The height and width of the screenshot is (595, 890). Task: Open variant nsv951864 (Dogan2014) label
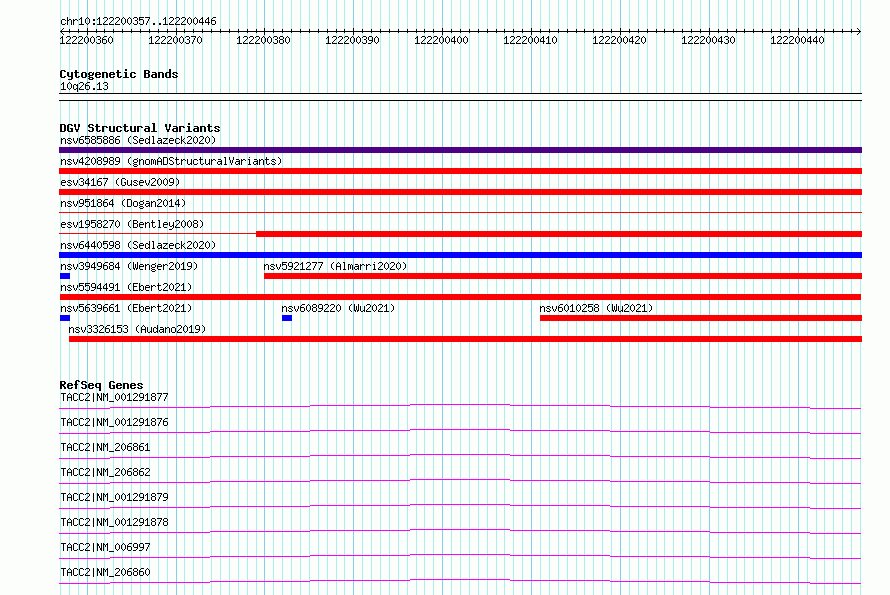[123, 203]
